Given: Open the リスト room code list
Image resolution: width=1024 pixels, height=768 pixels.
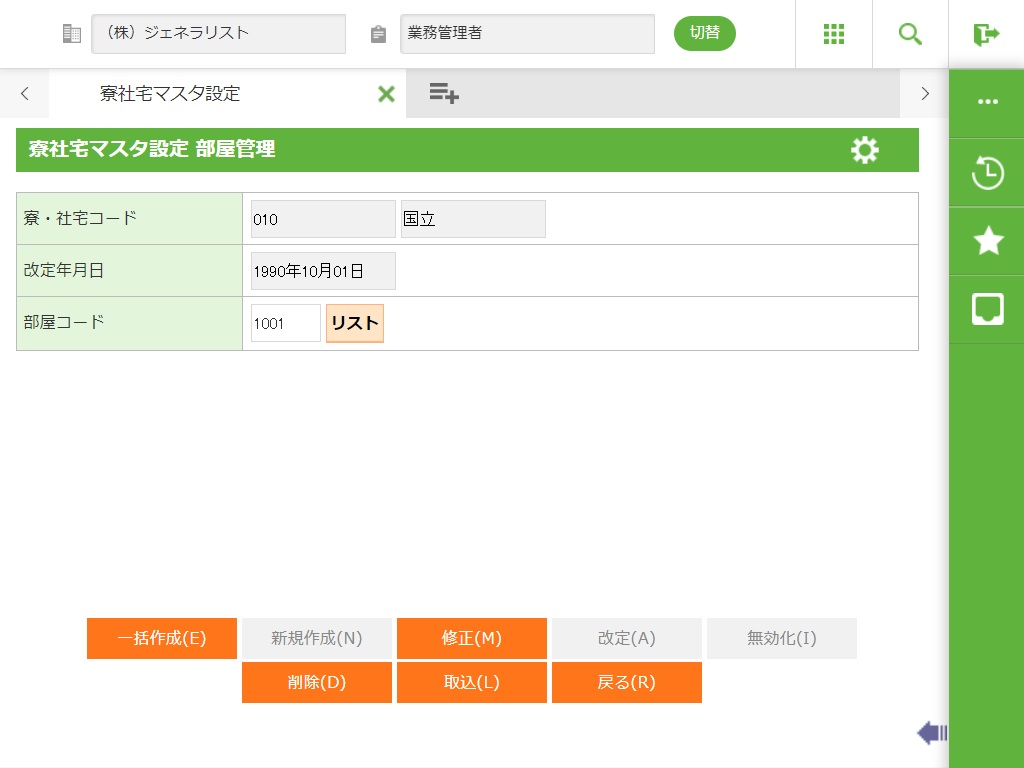Looking at the screenshot, I should (355, 323).
